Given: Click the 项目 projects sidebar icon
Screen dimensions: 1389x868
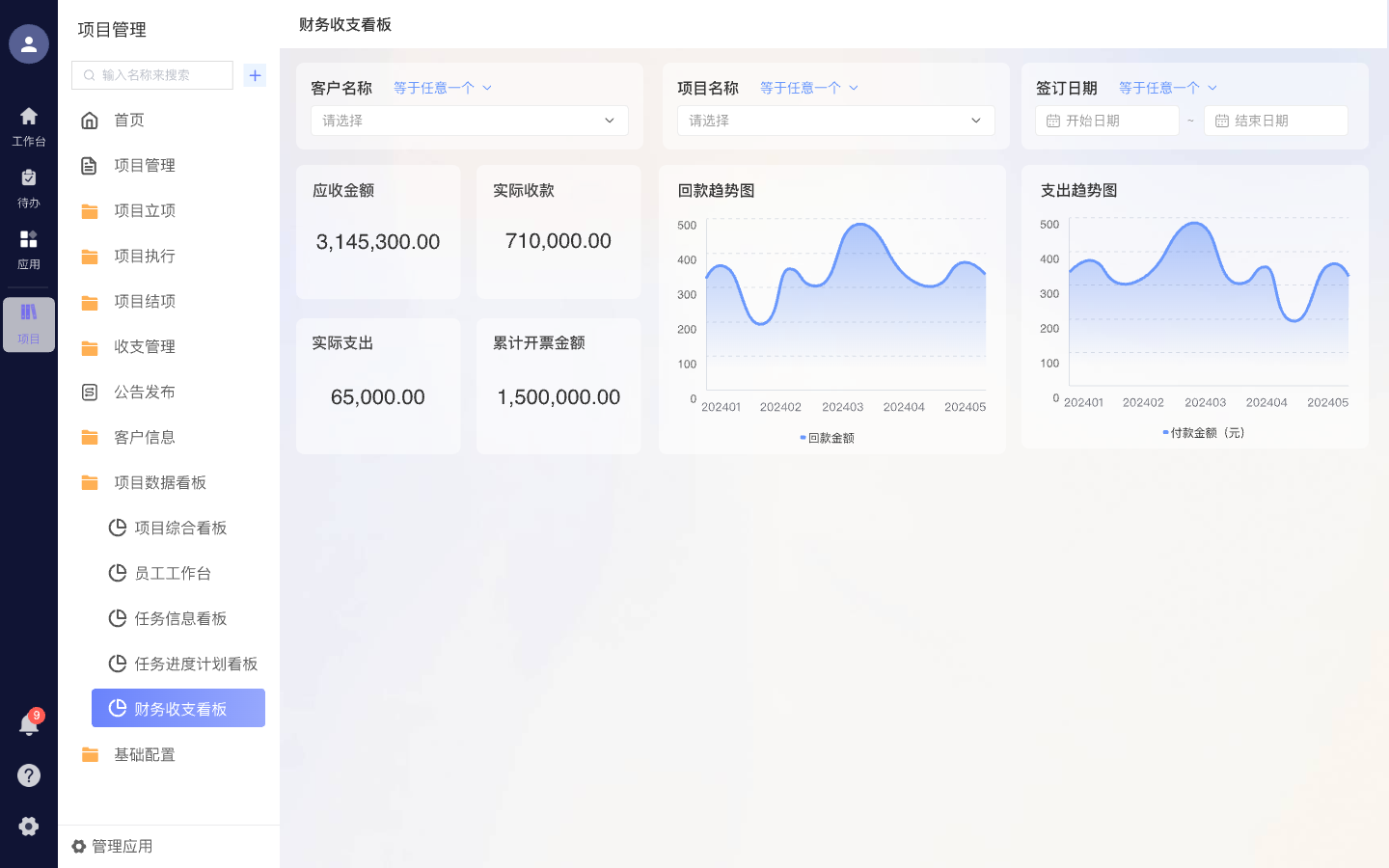Looking at the screenshot, I should [x=29, y=325].
